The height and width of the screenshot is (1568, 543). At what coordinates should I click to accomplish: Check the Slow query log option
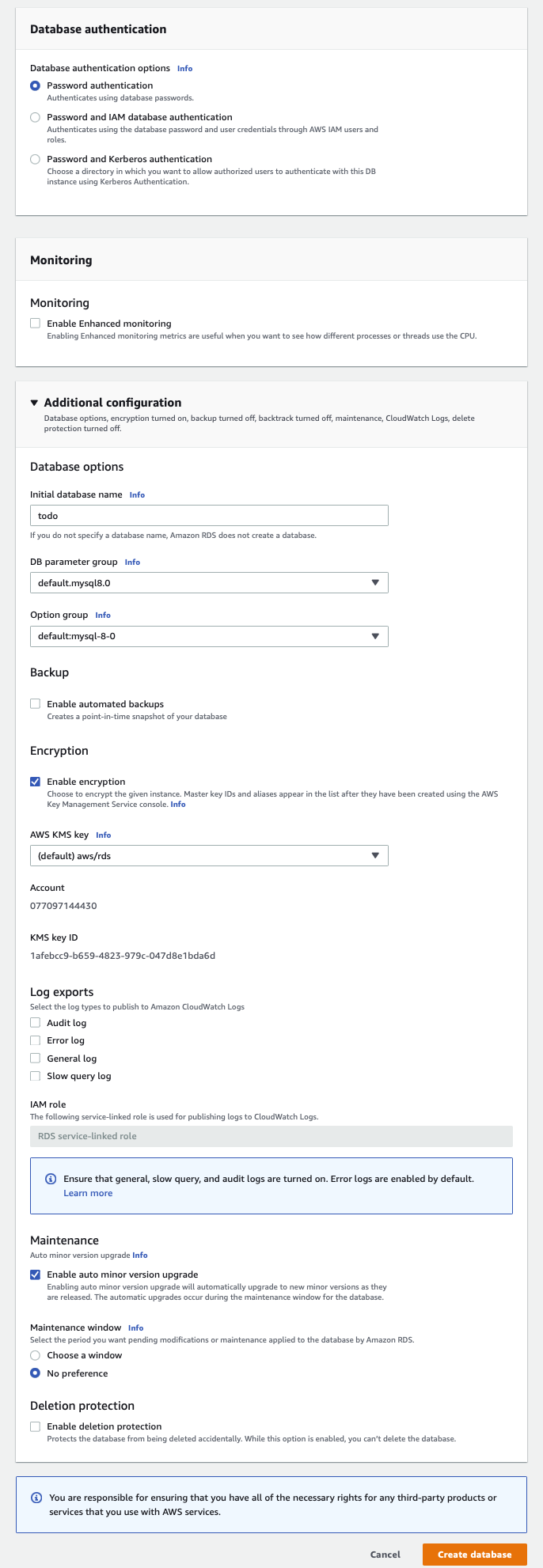pos(35,1076)
